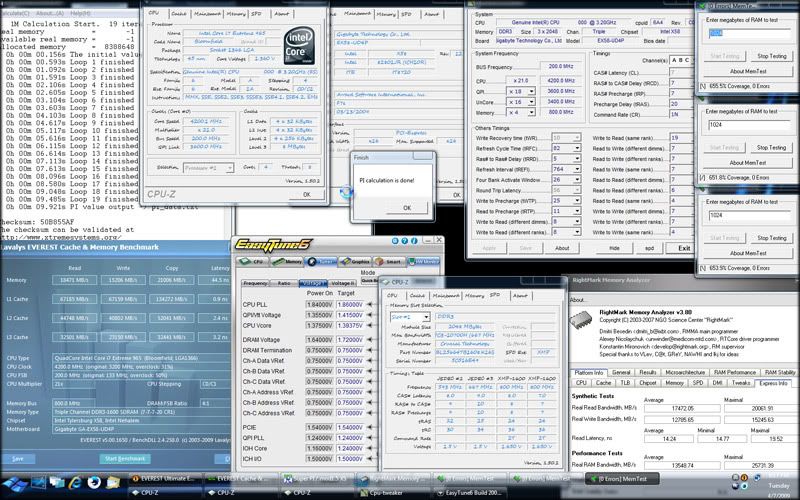Open the QPI multiplier dropdown in CPU-Tweaker
This screenshot has width=800, height=500.
[x=531, y=91]
